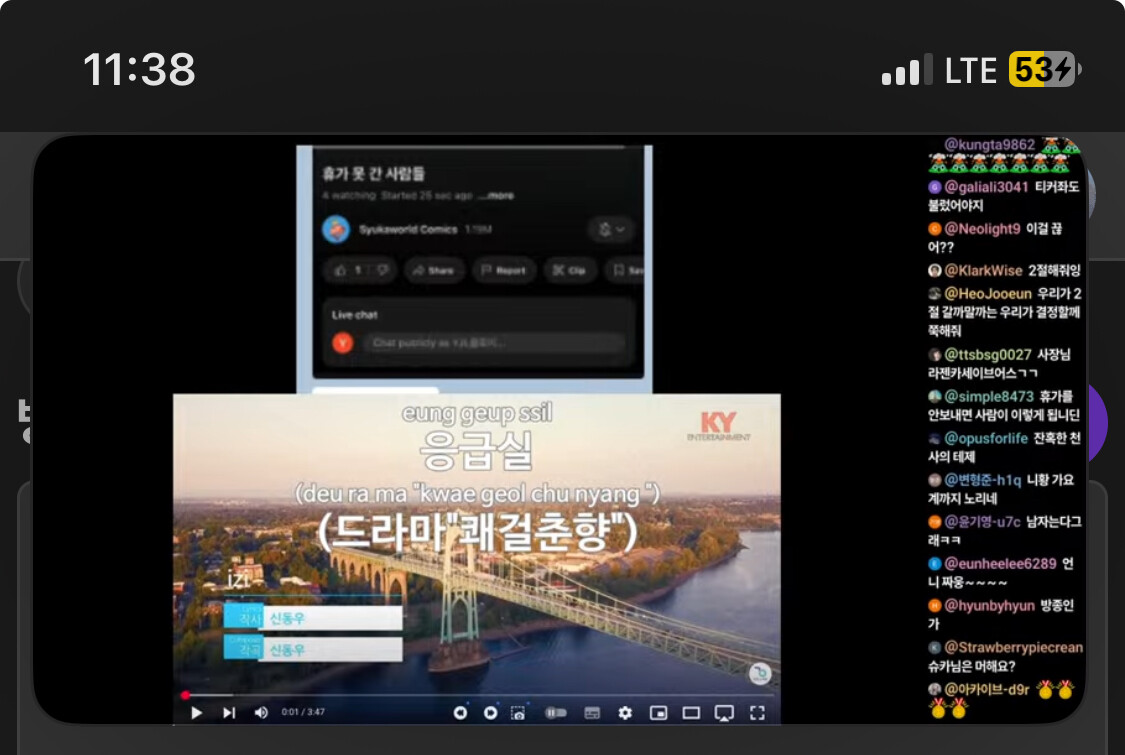The width and height of the screenshot is (1125, 755).
Task: Enter fullscreen mode in the player
Action: click(x=757, y=713)
